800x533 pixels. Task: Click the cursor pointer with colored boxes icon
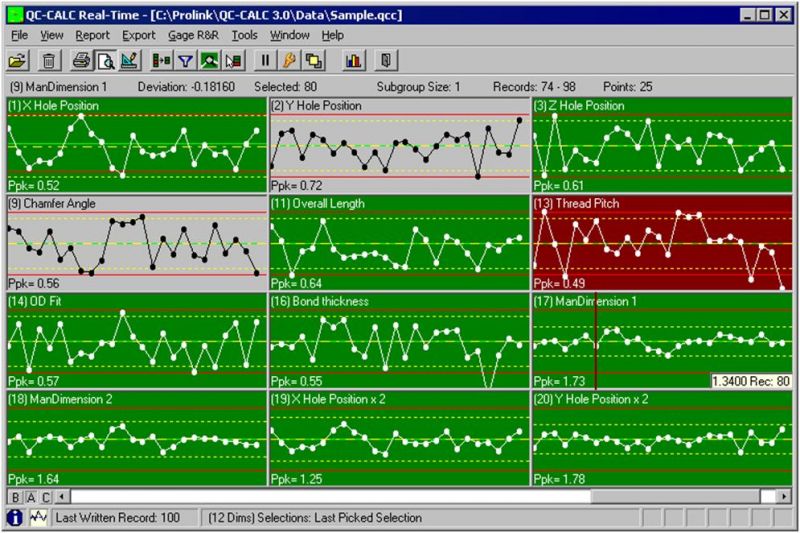coord(233,61)
